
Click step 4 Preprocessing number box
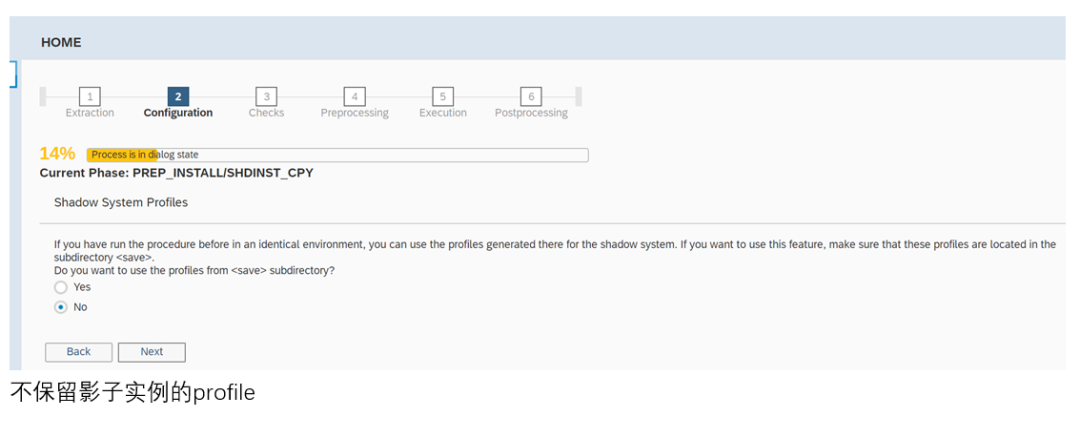(x=354, y=96)
